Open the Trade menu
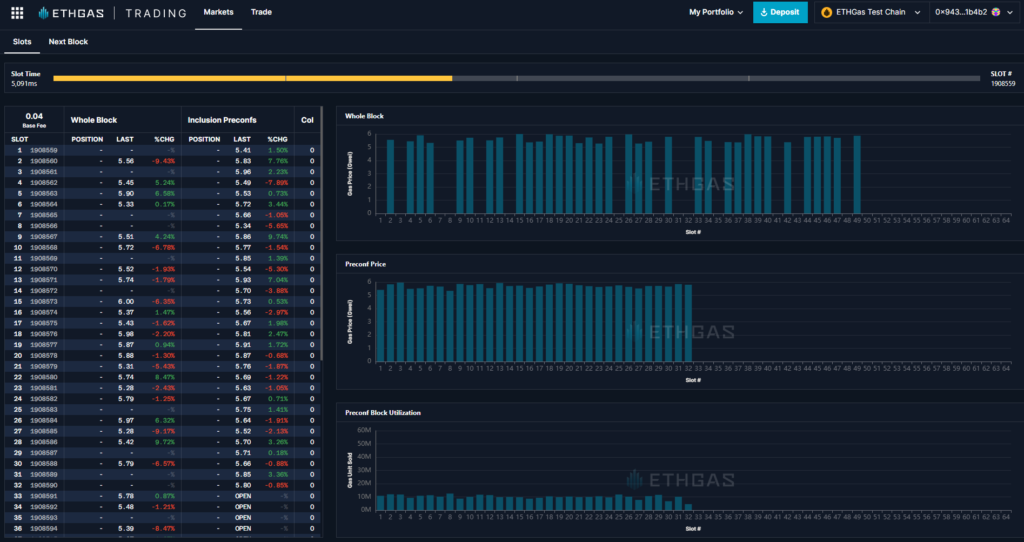The image size is (1024, 542). pyautogui.click(x=261, y=13)
